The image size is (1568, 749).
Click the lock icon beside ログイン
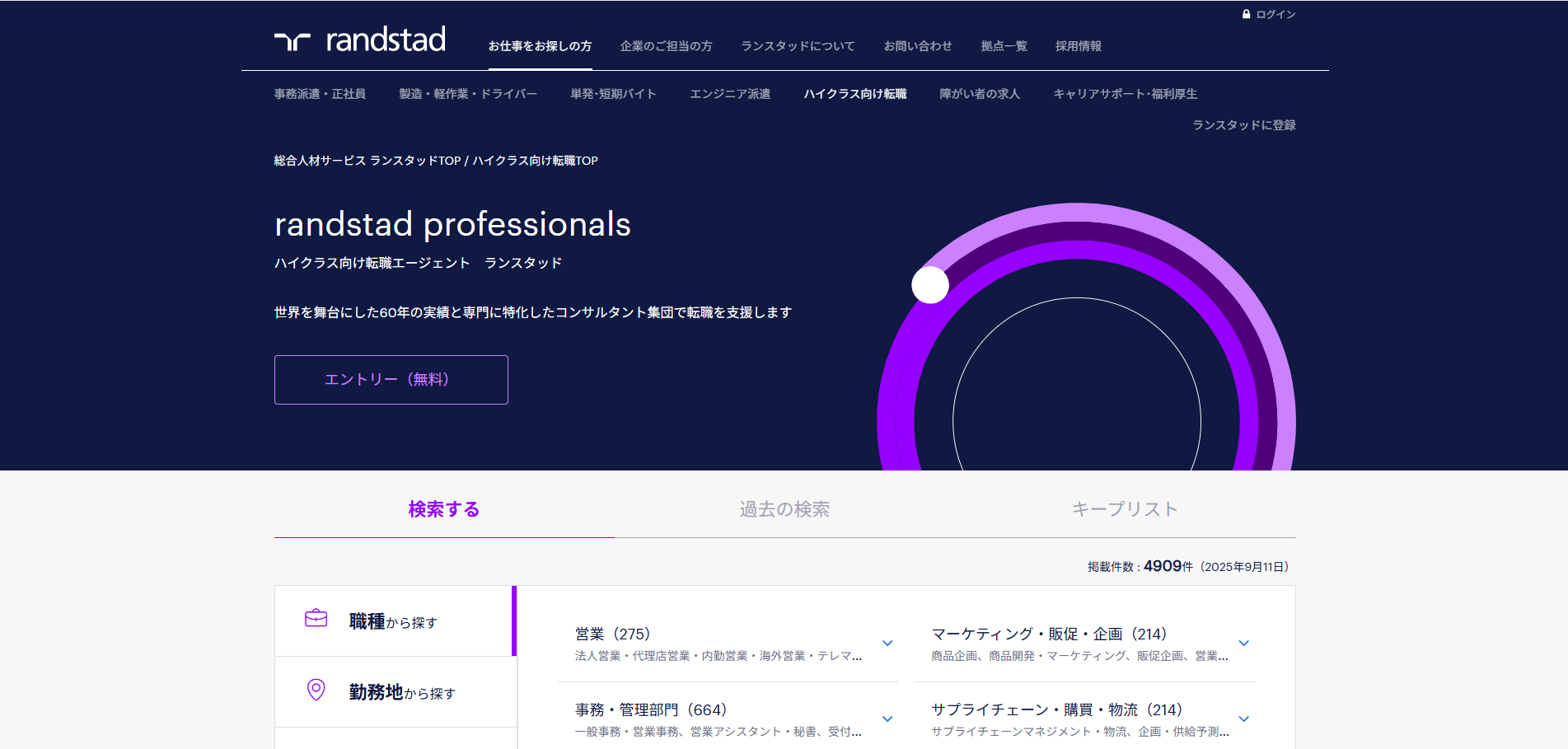pyautogui.click(x=1246, y=14)
